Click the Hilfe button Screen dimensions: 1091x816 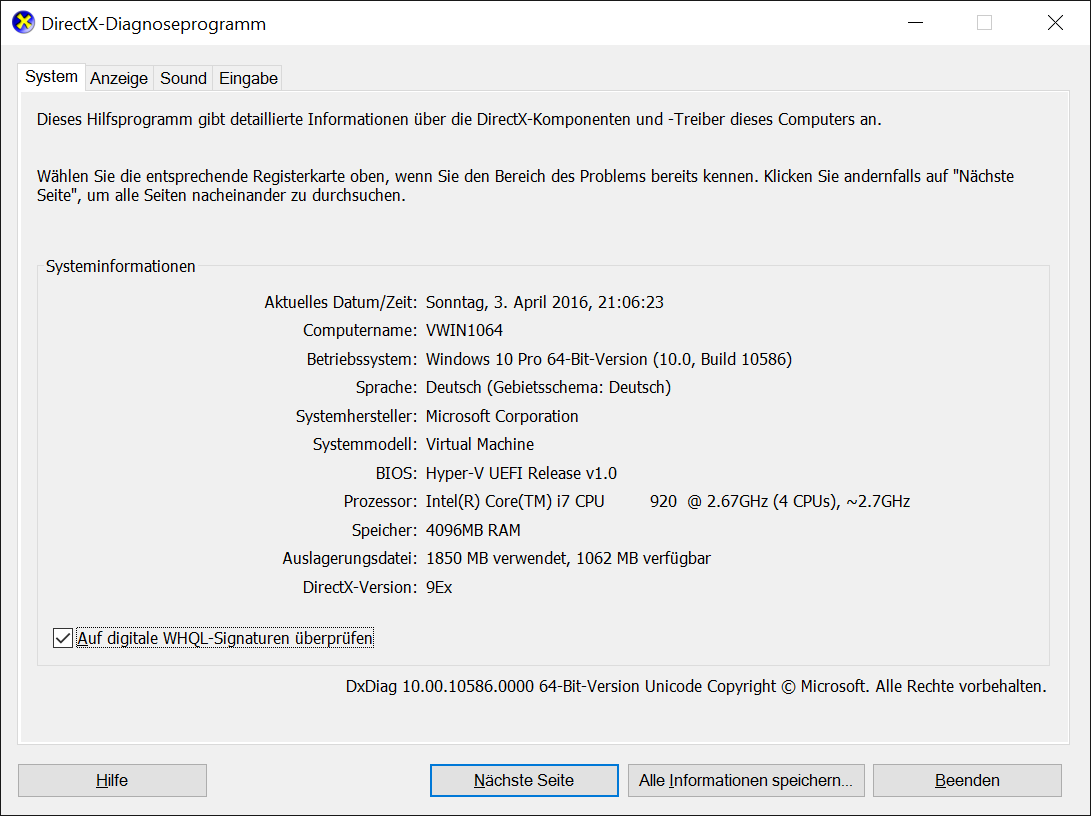pyautogui.click(x=112, y=781)
